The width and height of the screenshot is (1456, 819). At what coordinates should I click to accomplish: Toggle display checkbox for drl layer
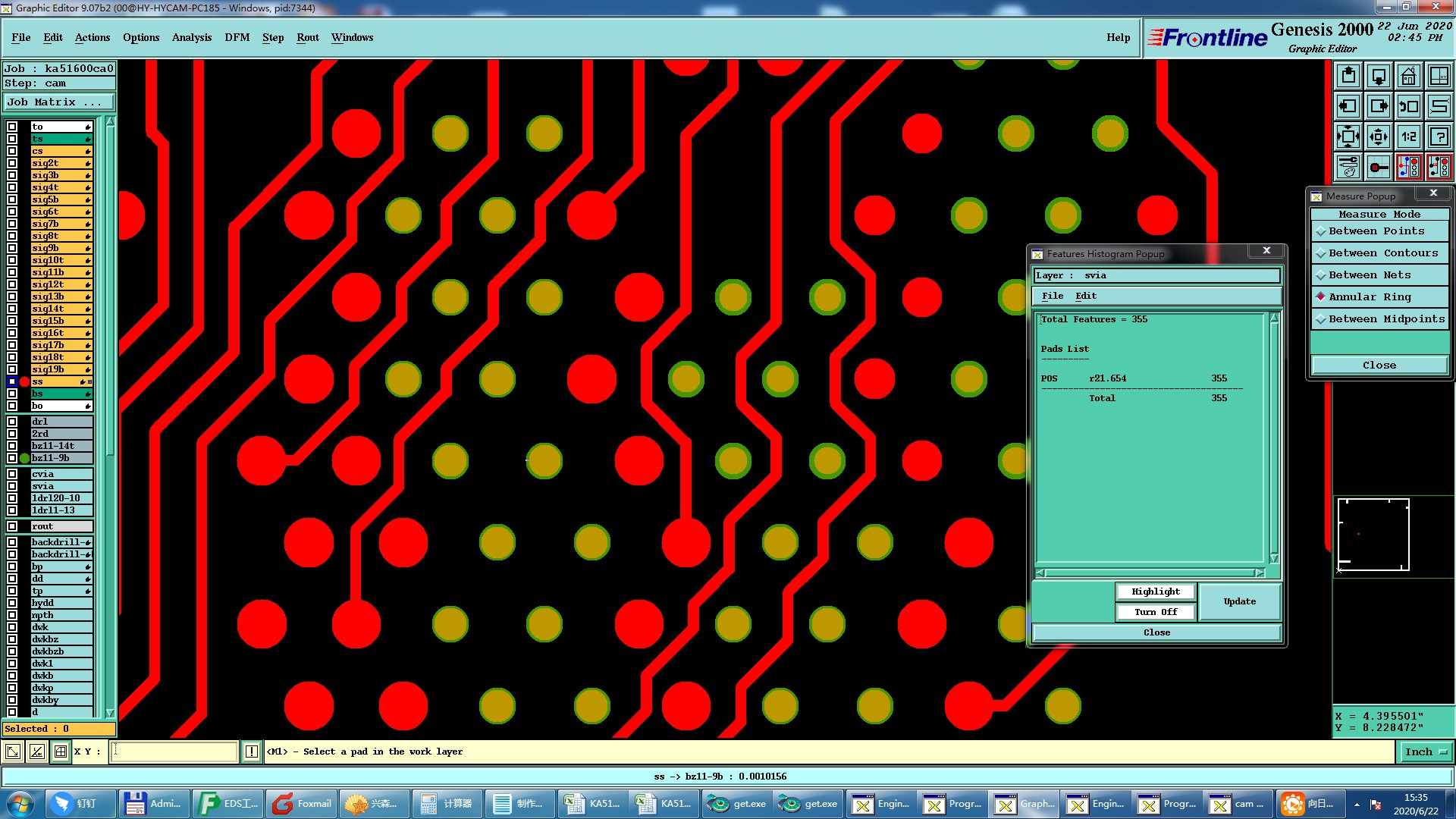[x=12, y=422]
